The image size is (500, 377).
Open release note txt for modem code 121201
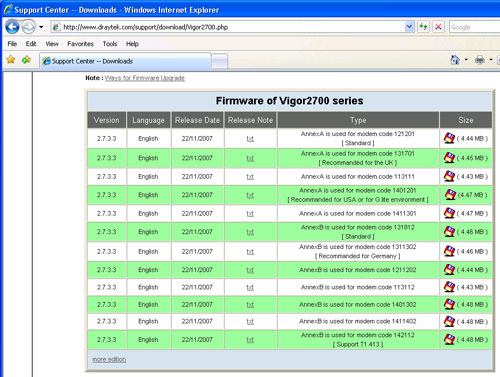pyautogui.click(x=250, y=139)
